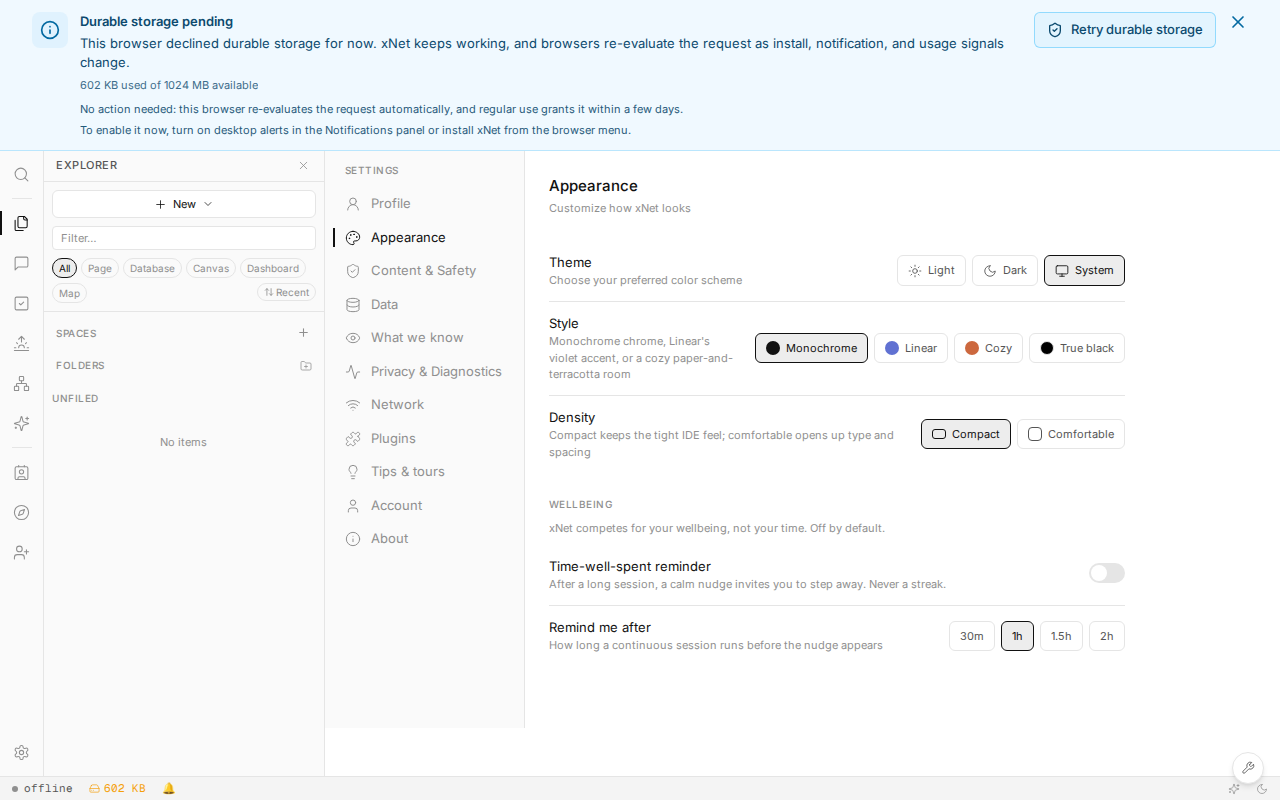
Task: Pick the Cozy terracotta style swatch
Action: tap(988, 348)
